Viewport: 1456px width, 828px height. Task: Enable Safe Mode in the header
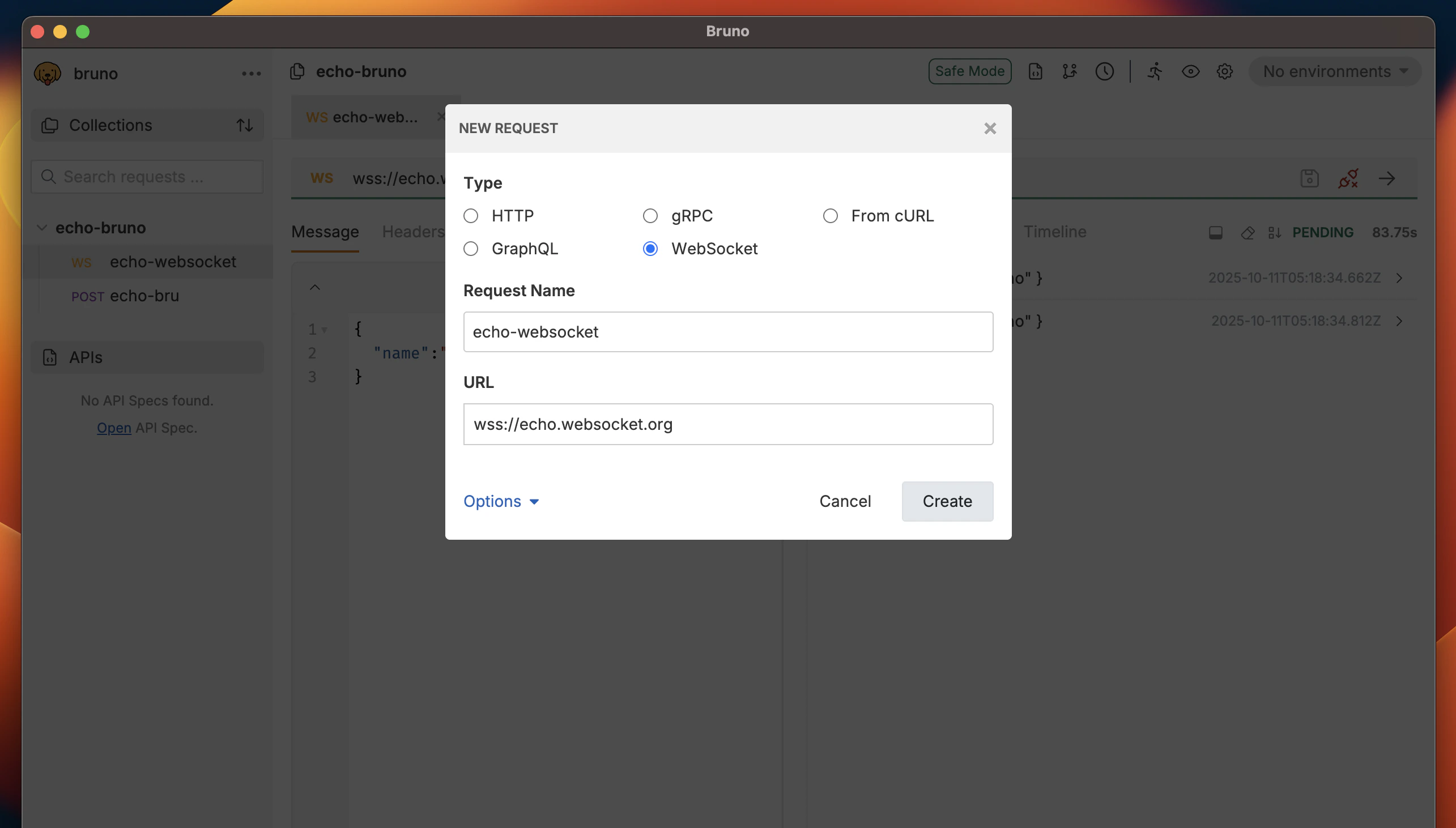[969, 71]
